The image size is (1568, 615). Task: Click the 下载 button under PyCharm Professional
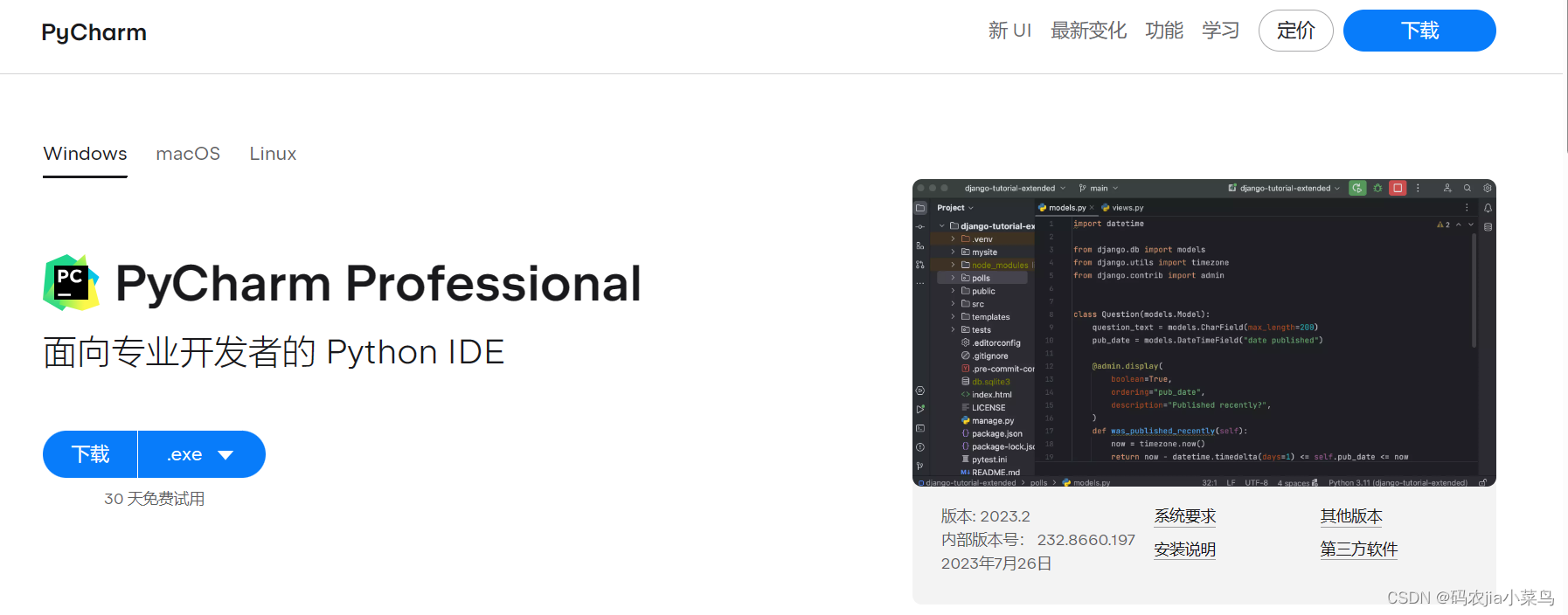pyautogui.click(x=90, y=454)
